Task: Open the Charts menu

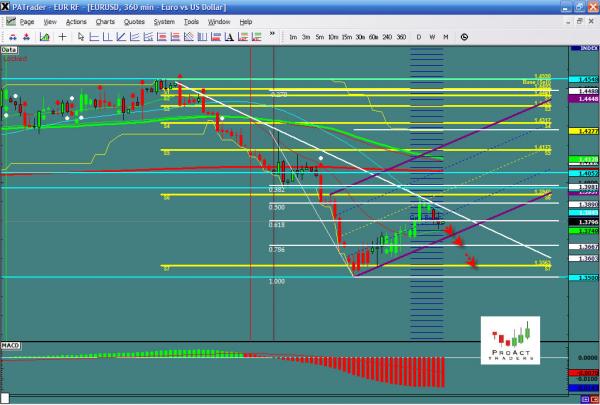Action: click(x=105, y=21)
